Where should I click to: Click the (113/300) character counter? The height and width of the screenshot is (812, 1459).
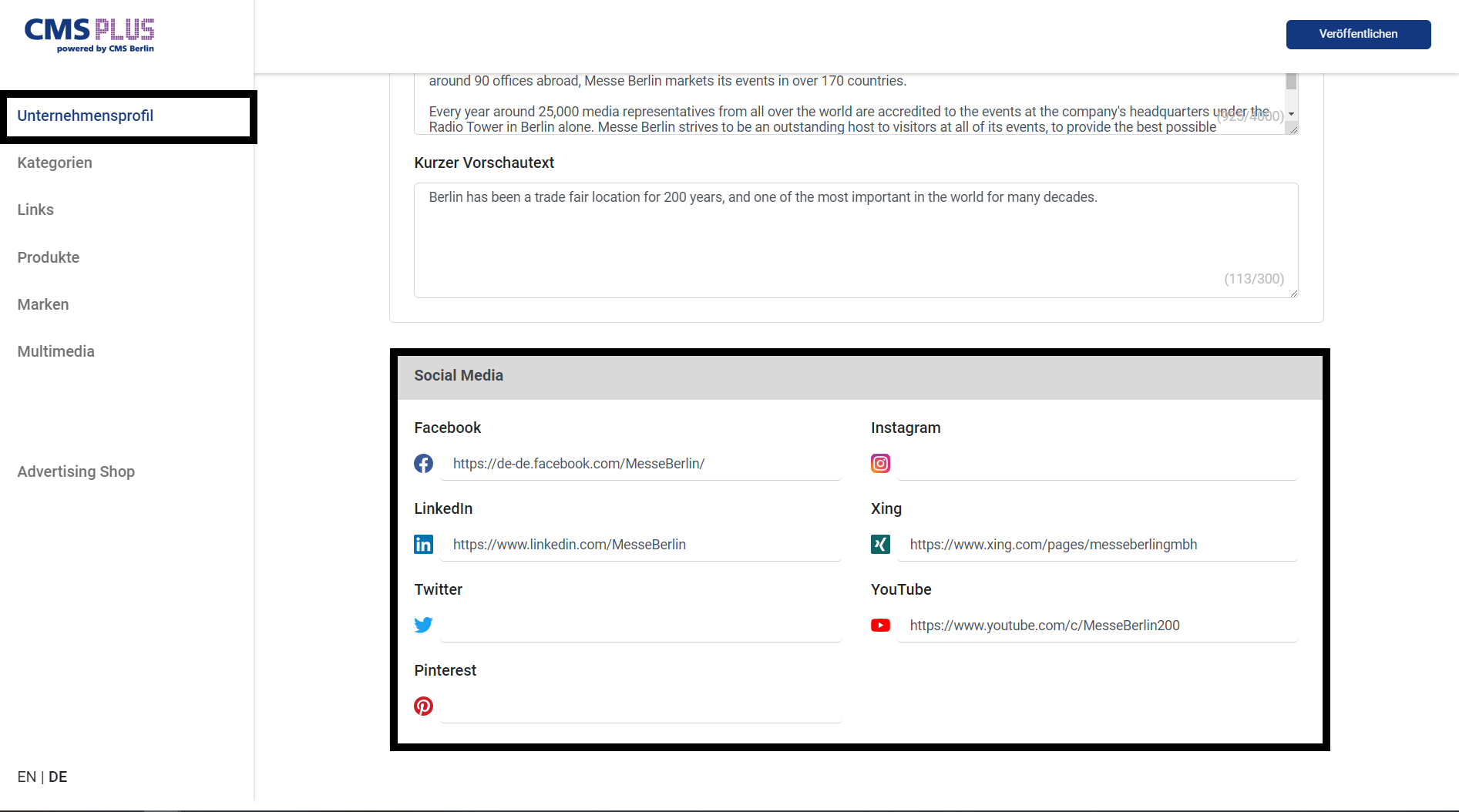coord(1254,279)
